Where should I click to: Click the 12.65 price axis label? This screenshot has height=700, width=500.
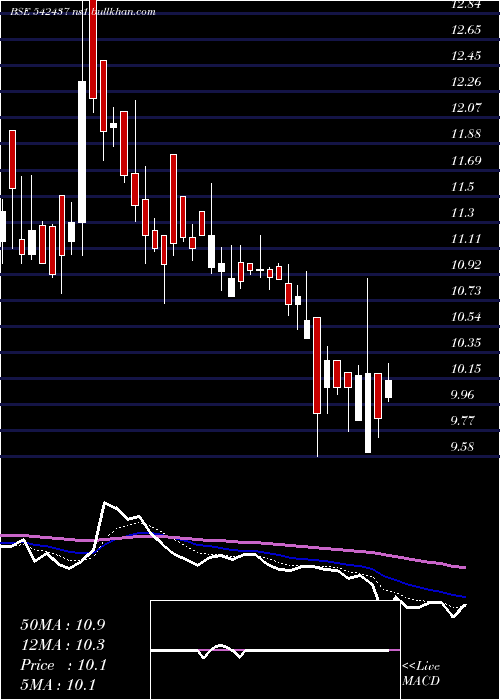click(x=466, y=30)
